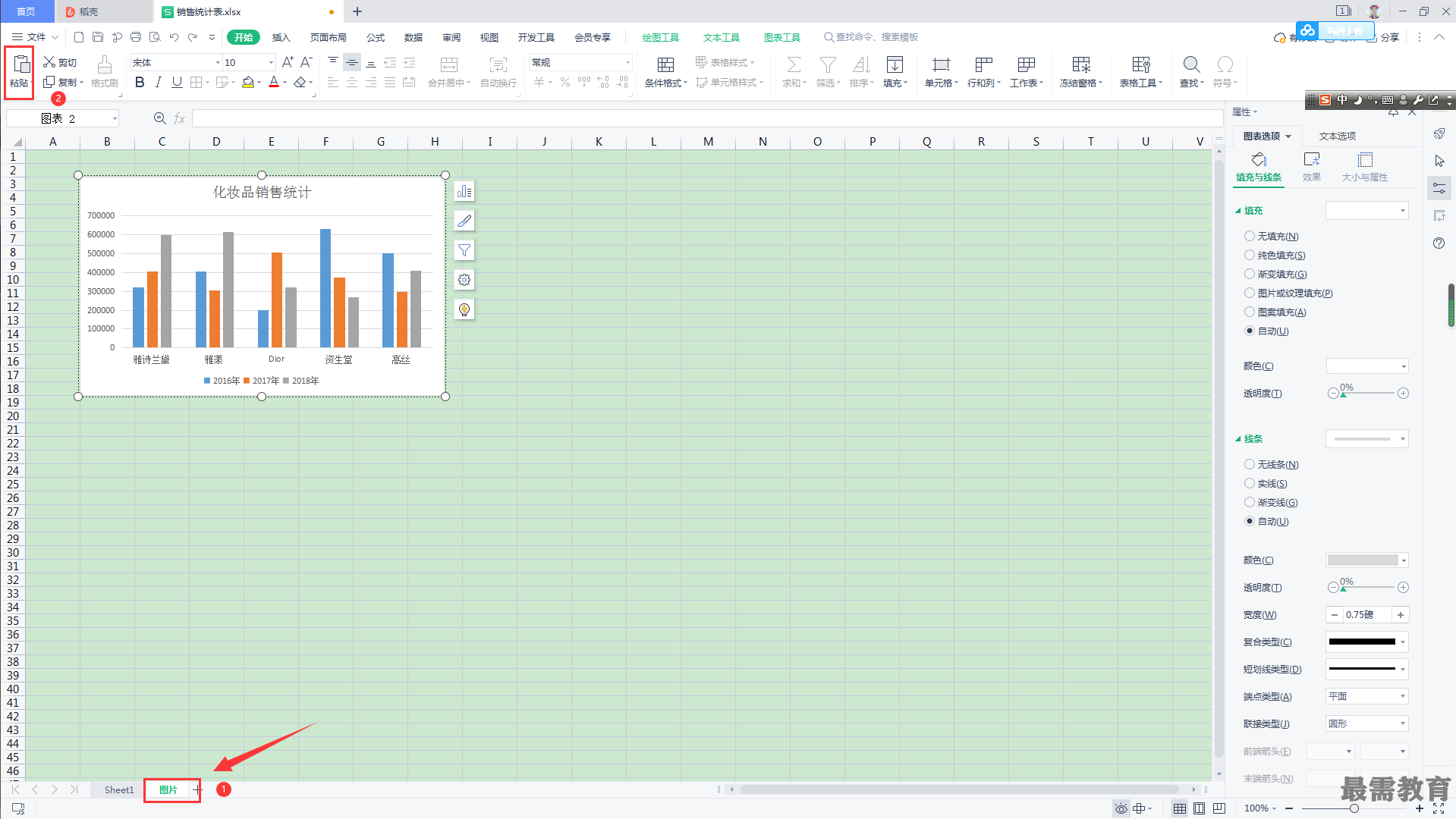Select Solid Line (实线) radio option
The image size is (1456, 819).
1249,484
